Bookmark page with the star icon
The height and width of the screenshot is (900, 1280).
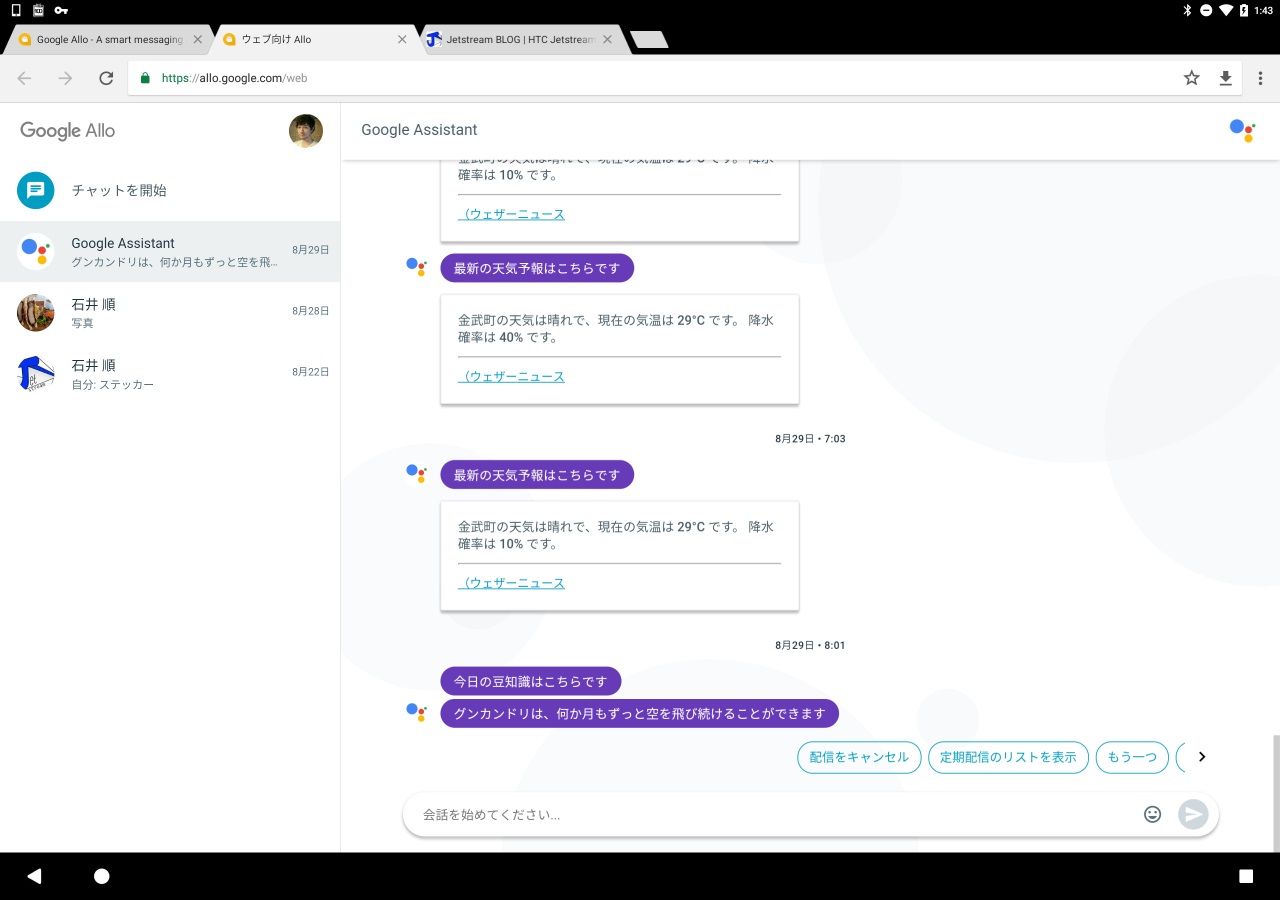click(x=1191, y=78)
